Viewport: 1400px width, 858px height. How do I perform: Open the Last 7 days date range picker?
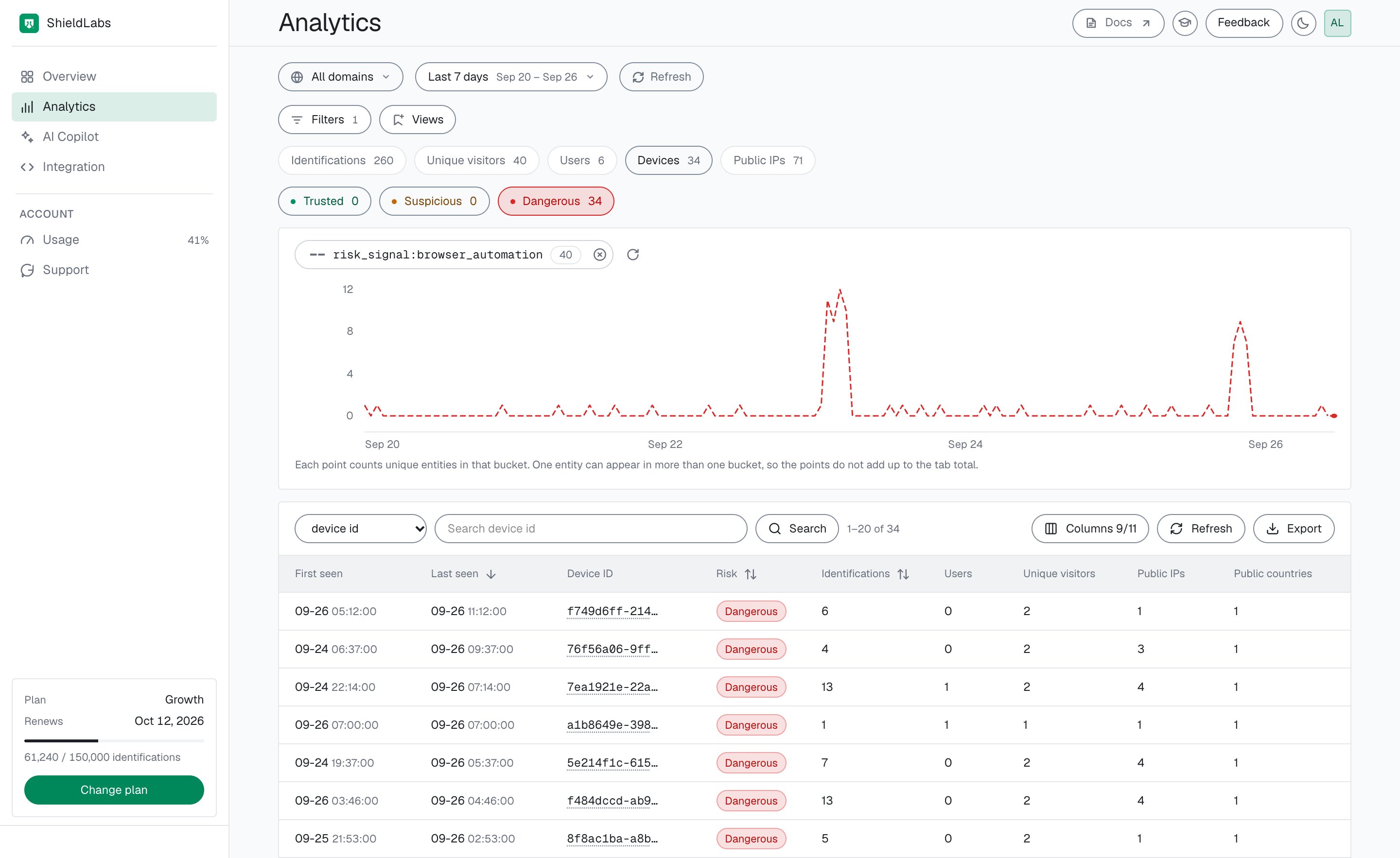[x=511, y=77]
